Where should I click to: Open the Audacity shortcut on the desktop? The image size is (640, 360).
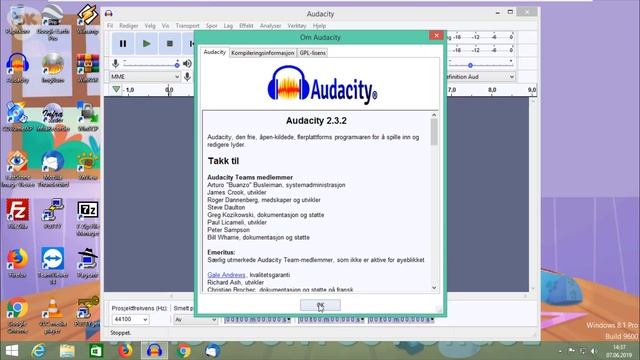coord(18,68)
